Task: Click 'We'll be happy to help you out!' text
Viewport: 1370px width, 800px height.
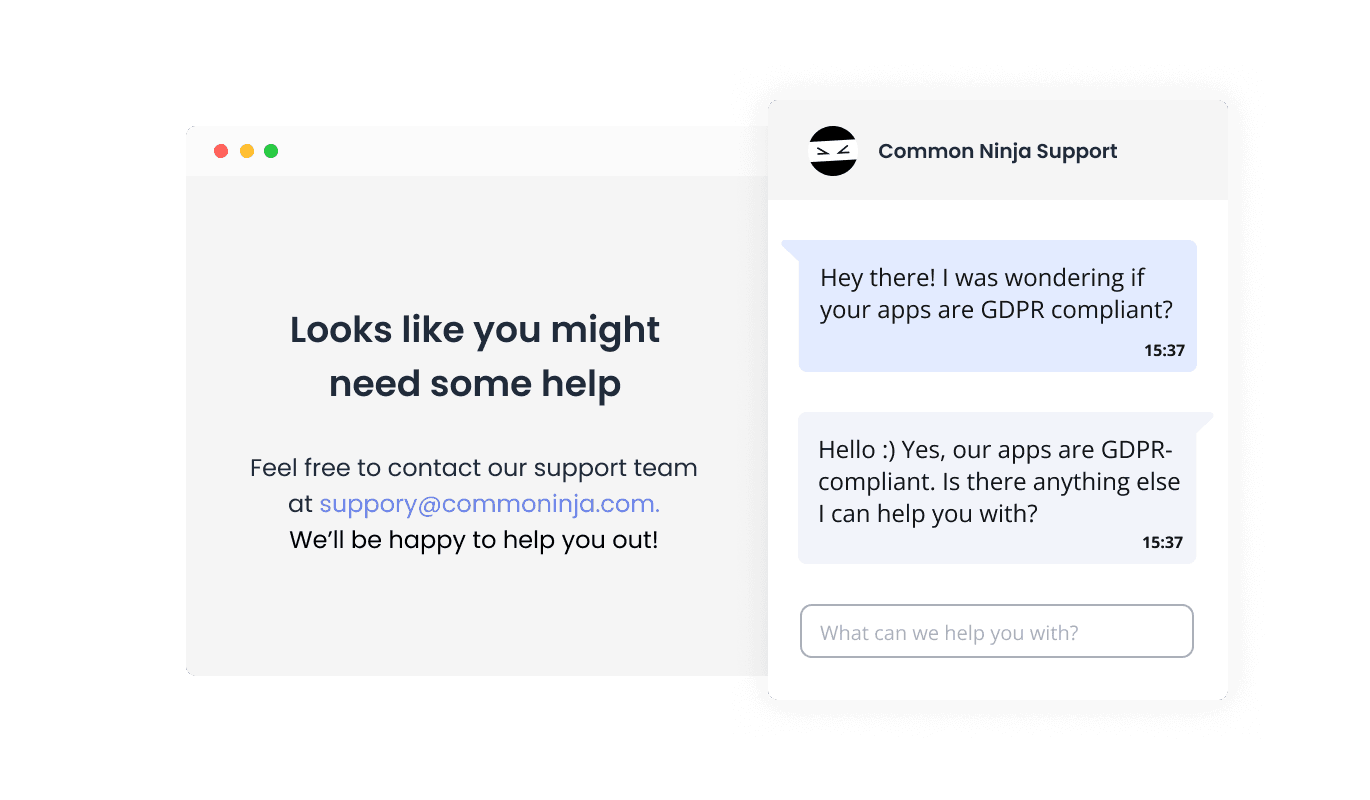Action: tap(474, 541)
